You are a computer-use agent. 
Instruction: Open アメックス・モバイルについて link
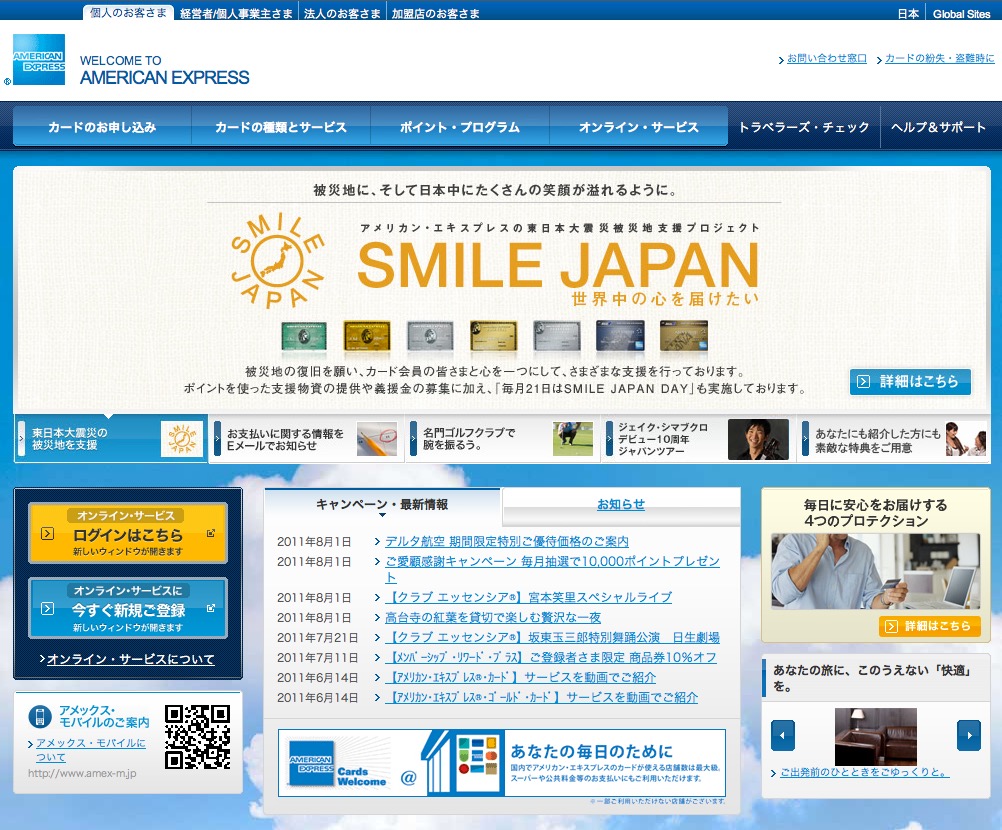pyautogui.click(x=90, y=749)
